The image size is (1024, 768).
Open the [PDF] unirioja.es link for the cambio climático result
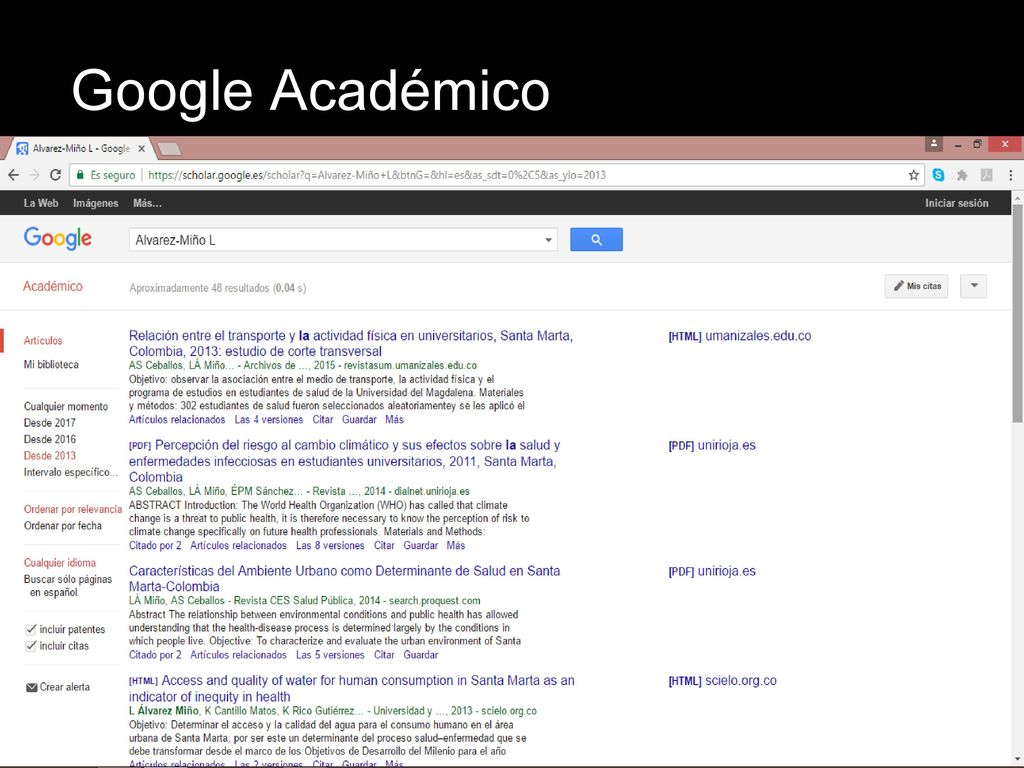tap(712, 445)
